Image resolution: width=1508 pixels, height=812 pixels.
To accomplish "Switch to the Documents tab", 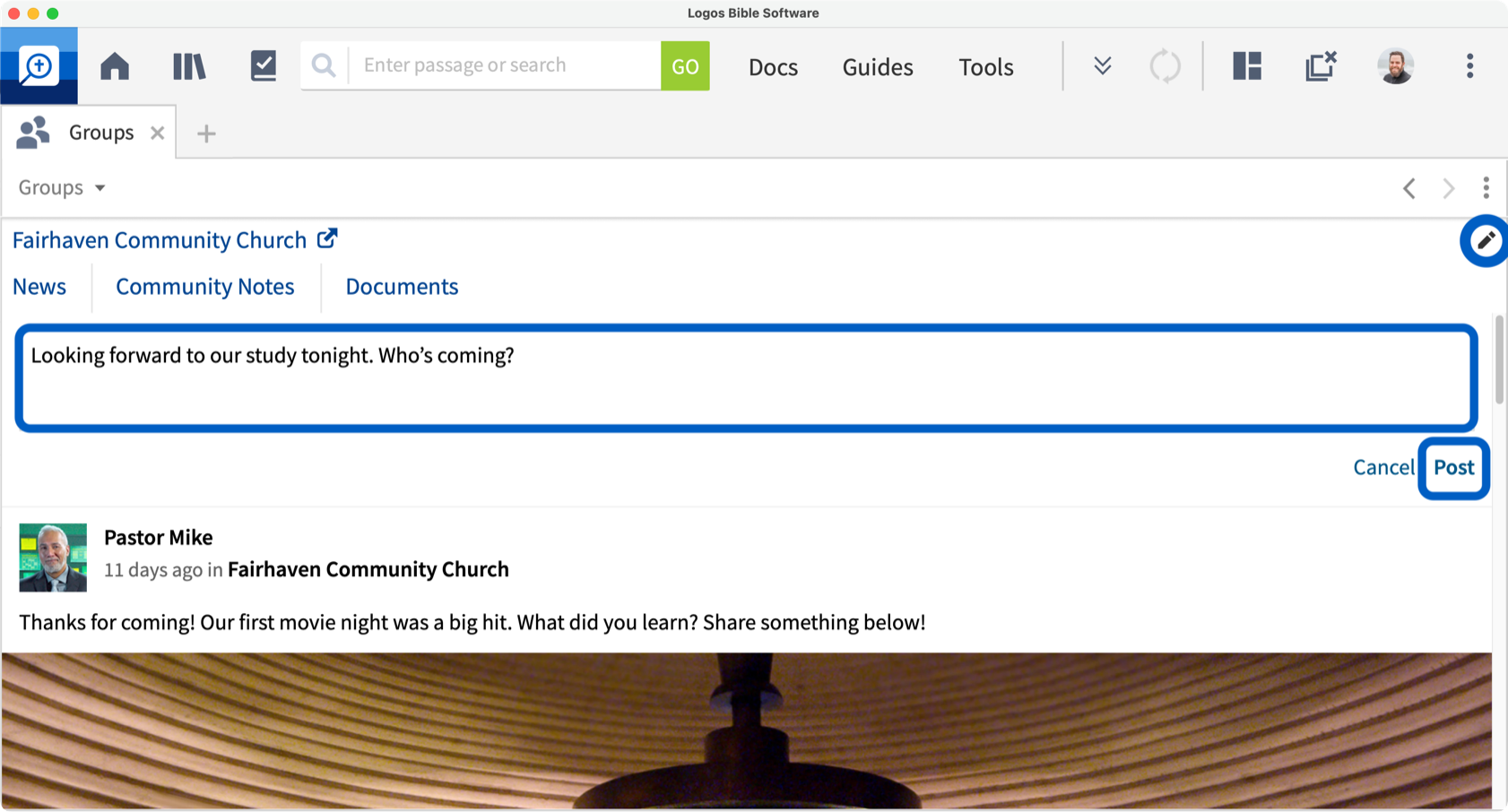I will (402, 287).
